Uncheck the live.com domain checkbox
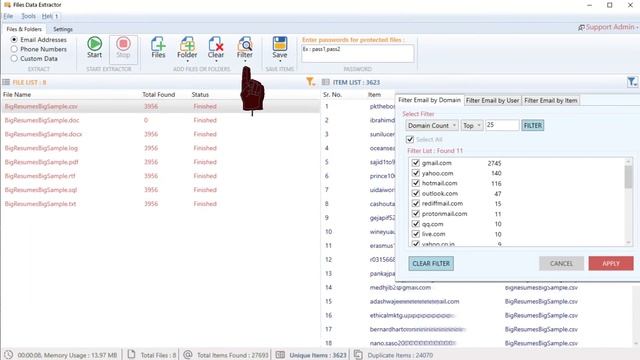This screenshot has width=640, height=360. (x=416, y=234)
